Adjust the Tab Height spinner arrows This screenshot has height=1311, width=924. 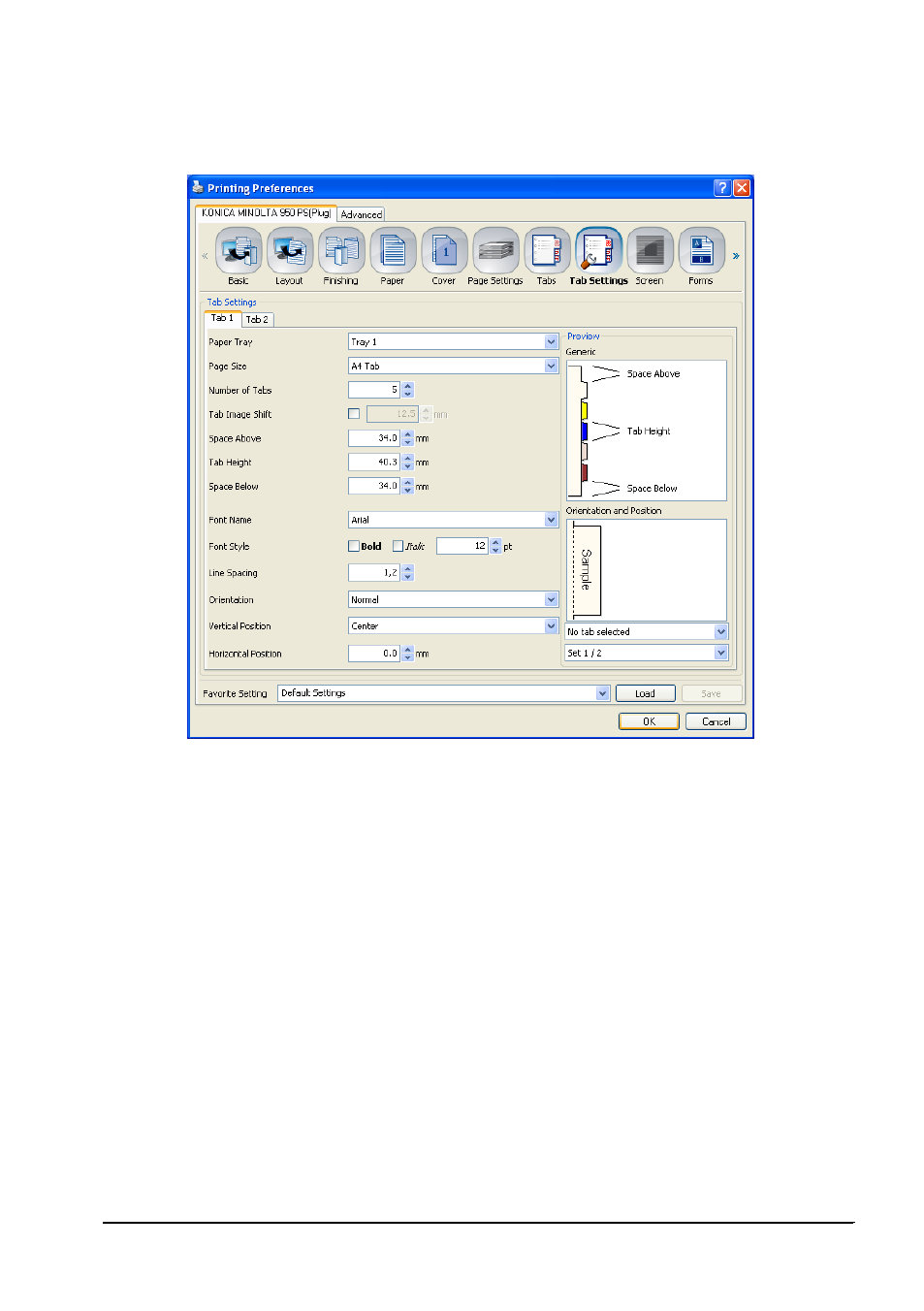pos(408,463)
